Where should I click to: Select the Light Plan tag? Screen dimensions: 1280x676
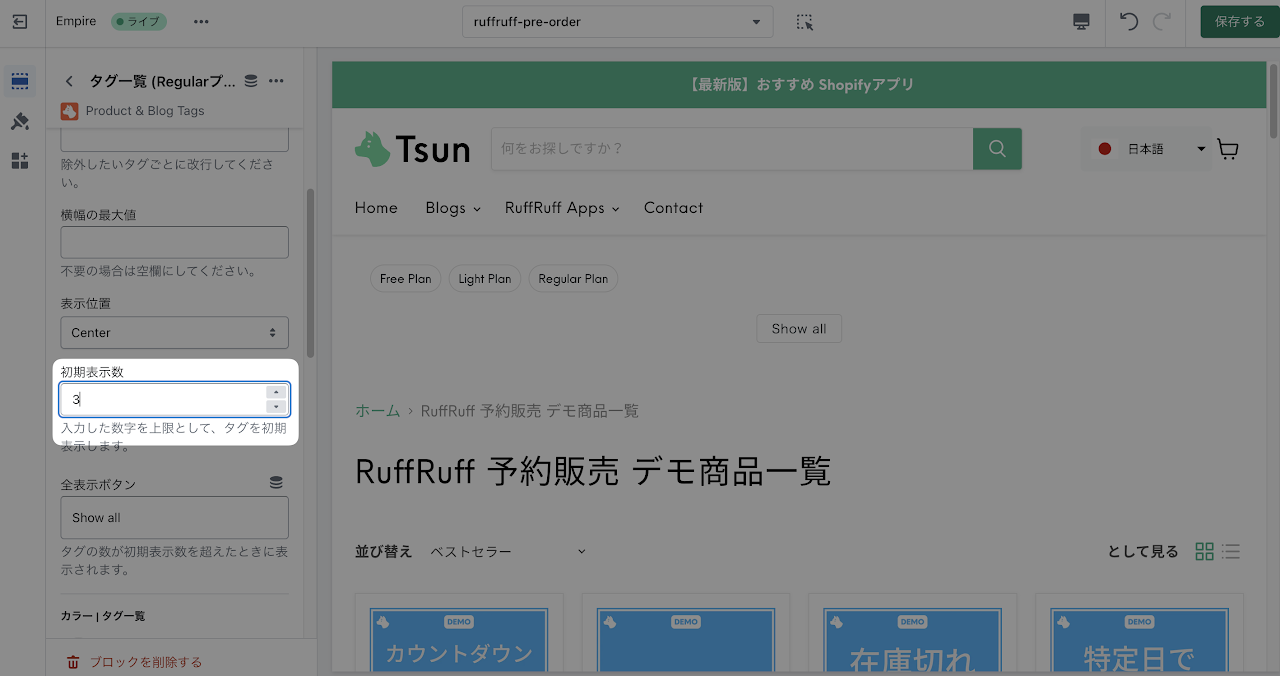click(x=484, y=279)
